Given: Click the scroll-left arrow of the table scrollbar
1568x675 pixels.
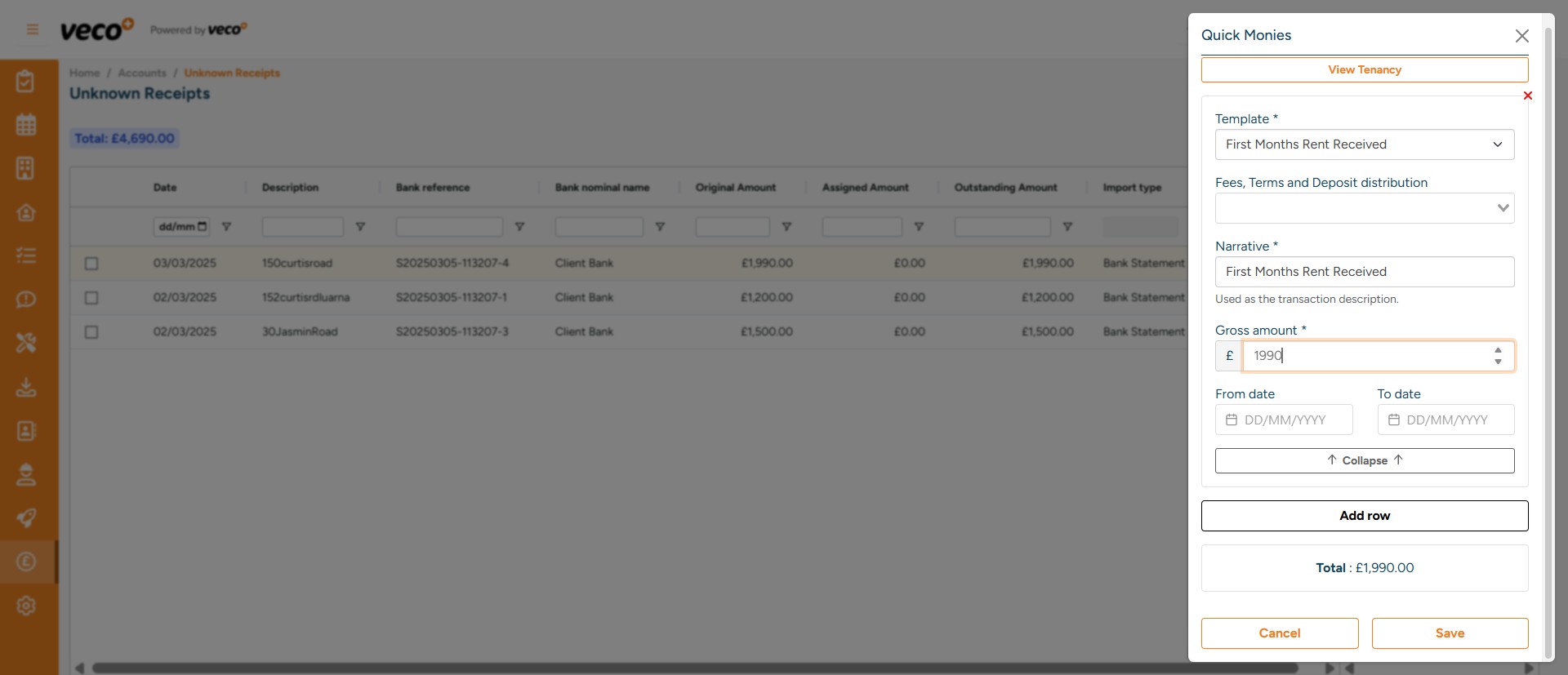Looking at the screenshot, I should tap(79, 668).
